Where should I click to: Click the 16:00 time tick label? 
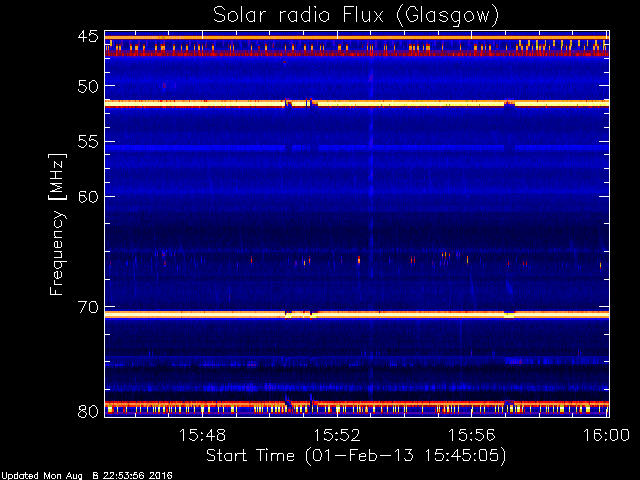coord(607,435)
